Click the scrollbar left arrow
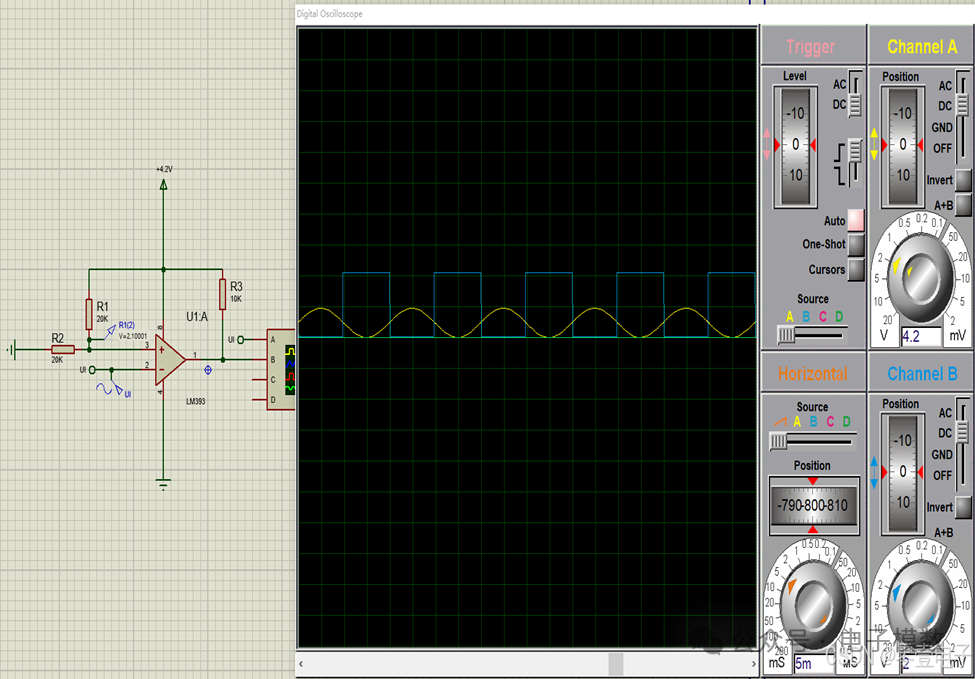 [302, 663]
